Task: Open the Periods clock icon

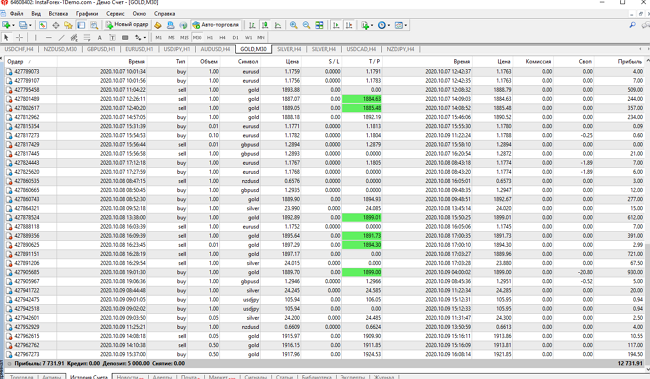Action: point(381,25)
